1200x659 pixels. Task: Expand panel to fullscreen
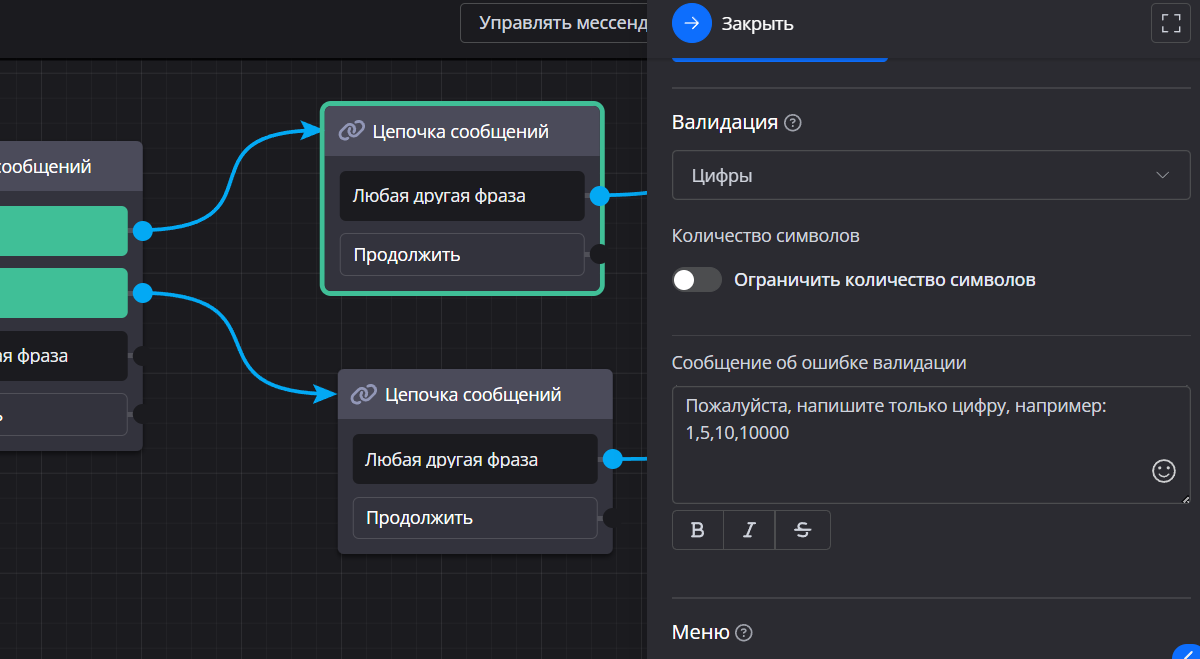pyautogui.click(x=1171, y=23)
